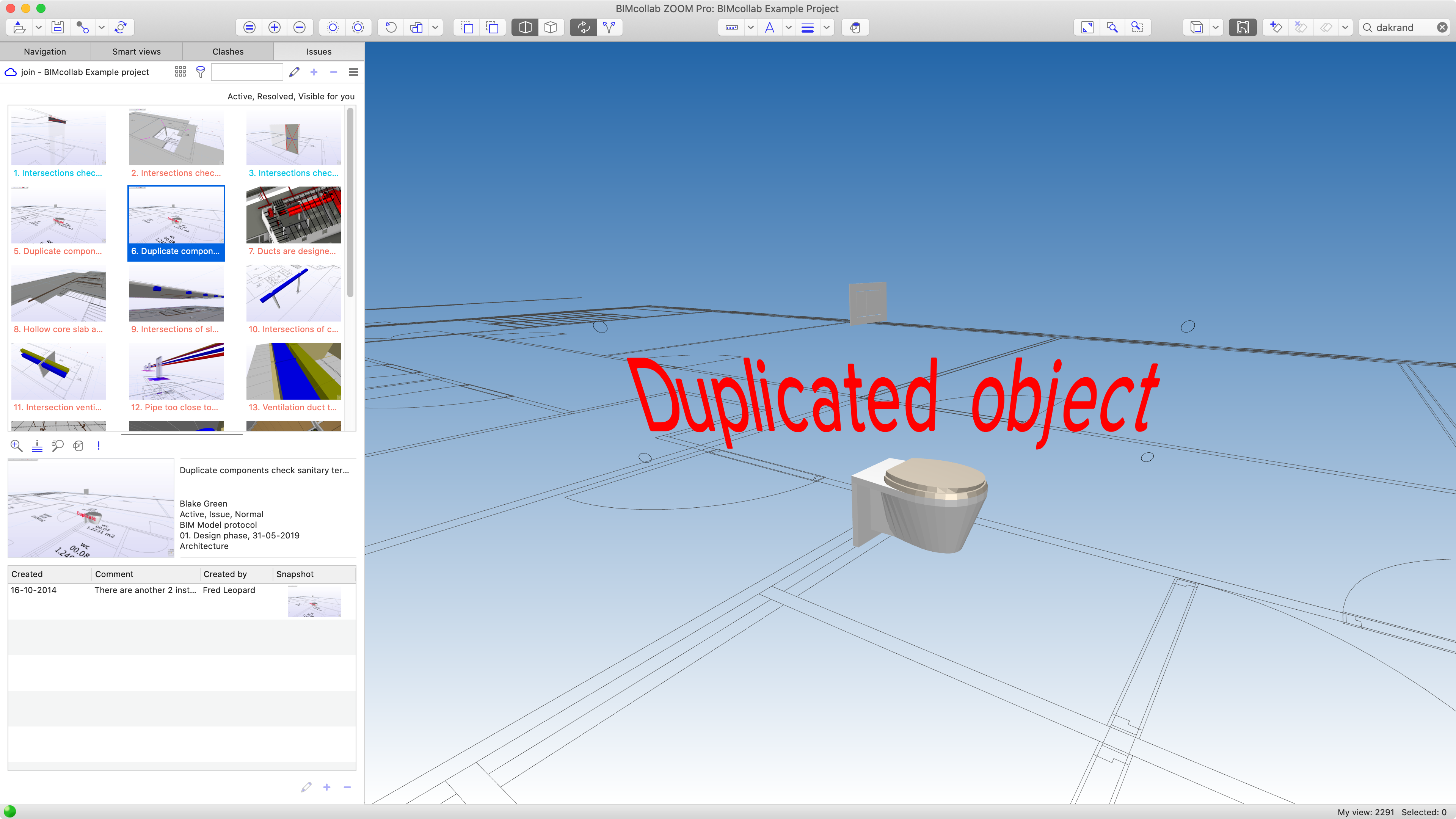Expand the measure tool dropdown arrow
Viewport: 1456px width, 819px height.
click(751, 27)
